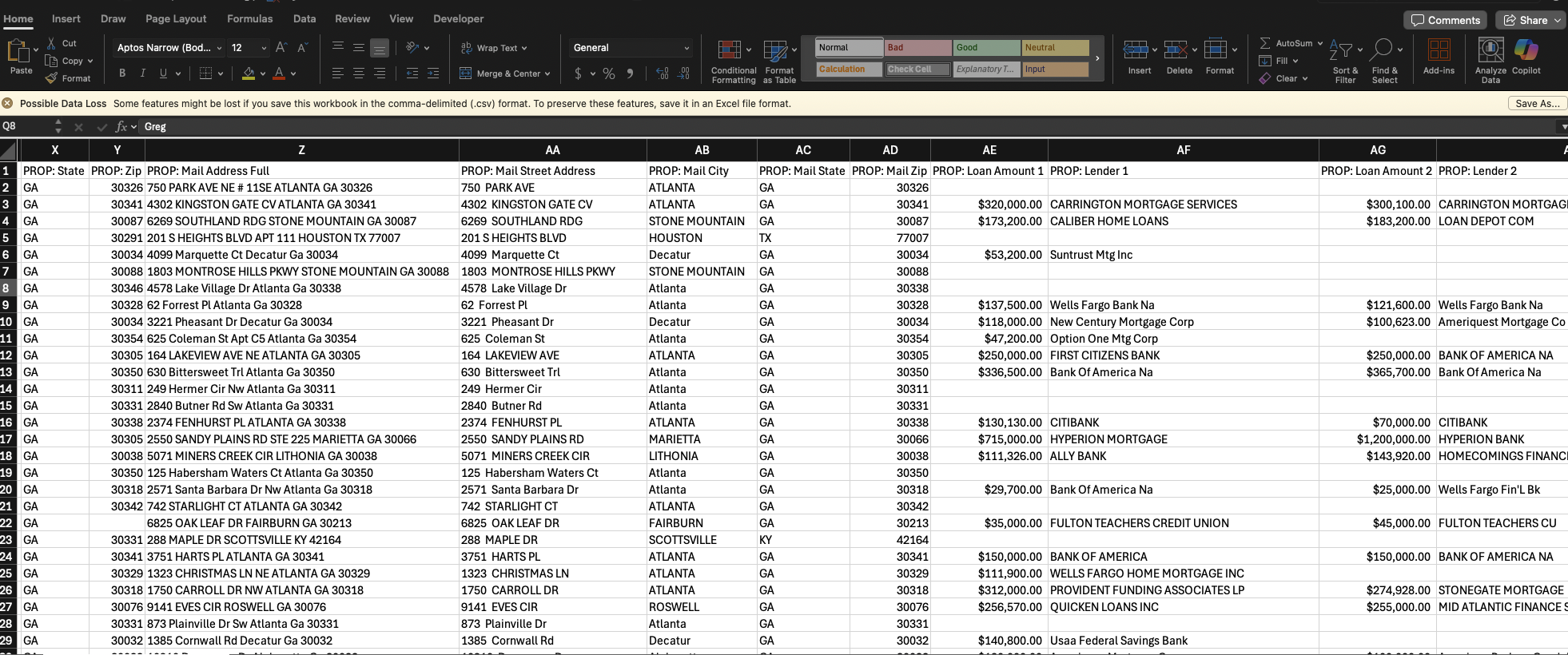Expand the Fill dropdown
1568x655 pixels.
pyautogui.click(x=1295, y=61)
